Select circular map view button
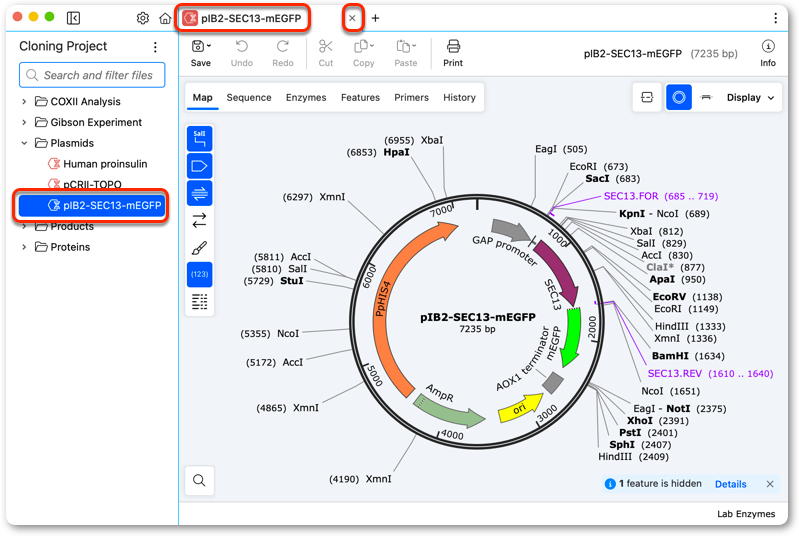The image size is (799, 536). pyautogui.click(x=679, y=97)
